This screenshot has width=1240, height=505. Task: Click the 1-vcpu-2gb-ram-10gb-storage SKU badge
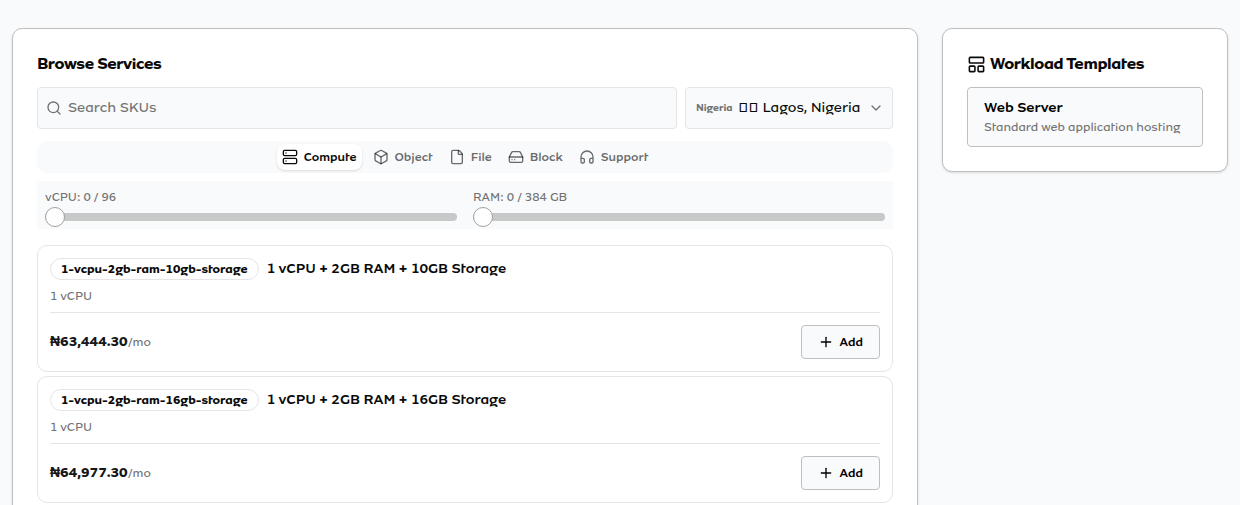click(x=154, y=269)
